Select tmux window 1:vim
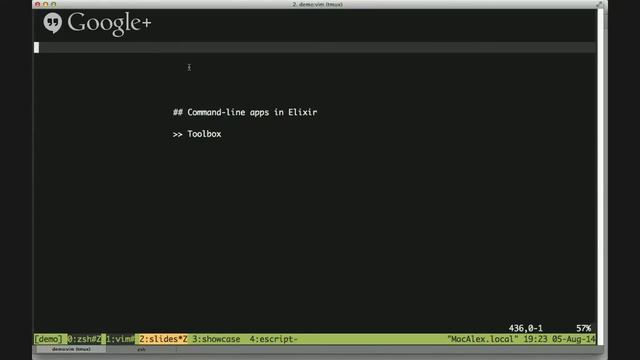This screenshot has height=360, width=640. (120, 339)
